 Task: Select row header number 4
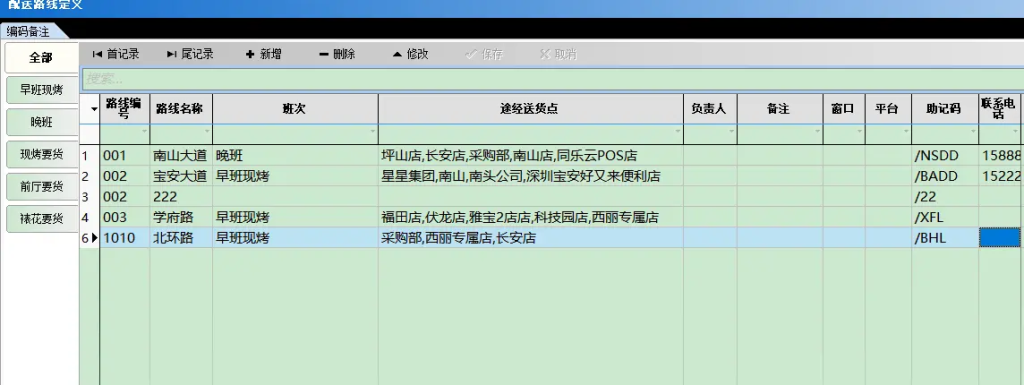point(89,217)
